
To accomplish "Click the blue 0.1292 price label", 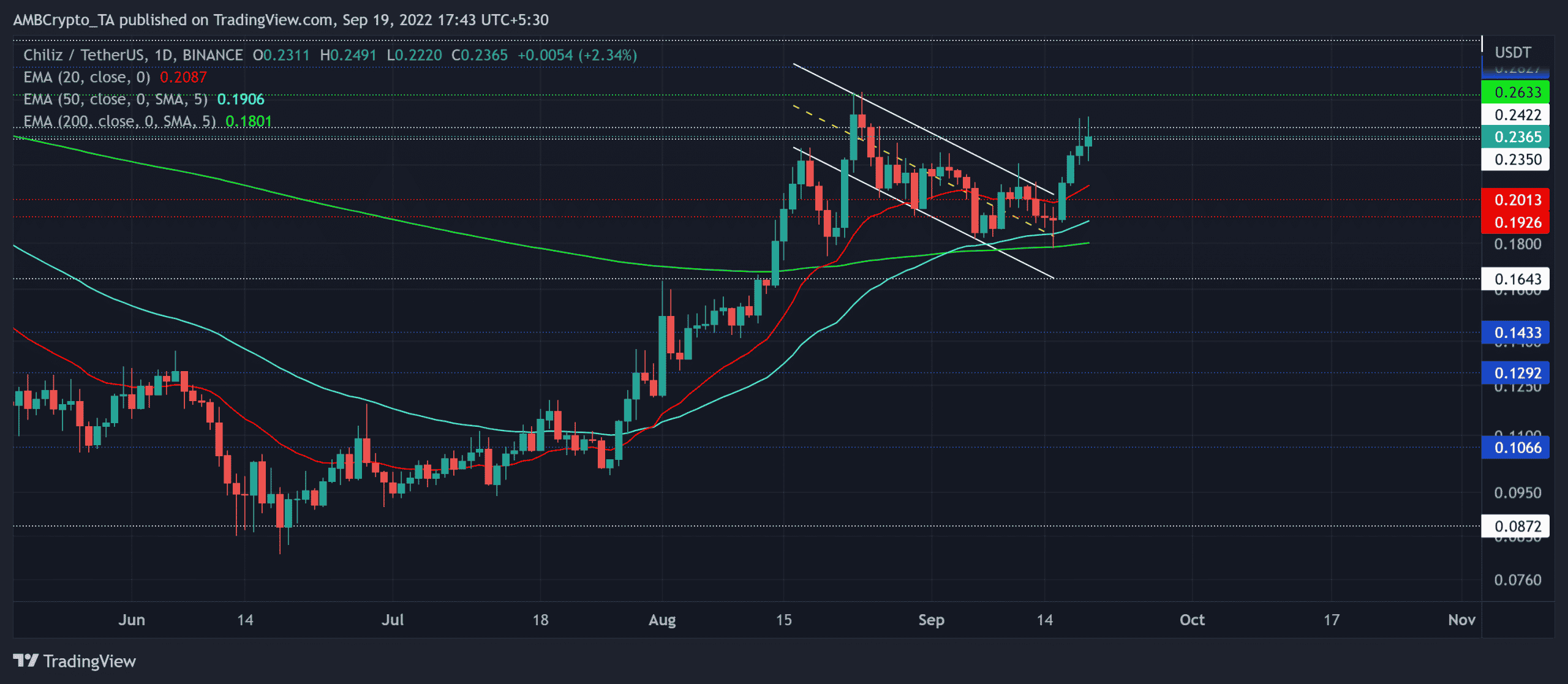I will point(1515,373).
